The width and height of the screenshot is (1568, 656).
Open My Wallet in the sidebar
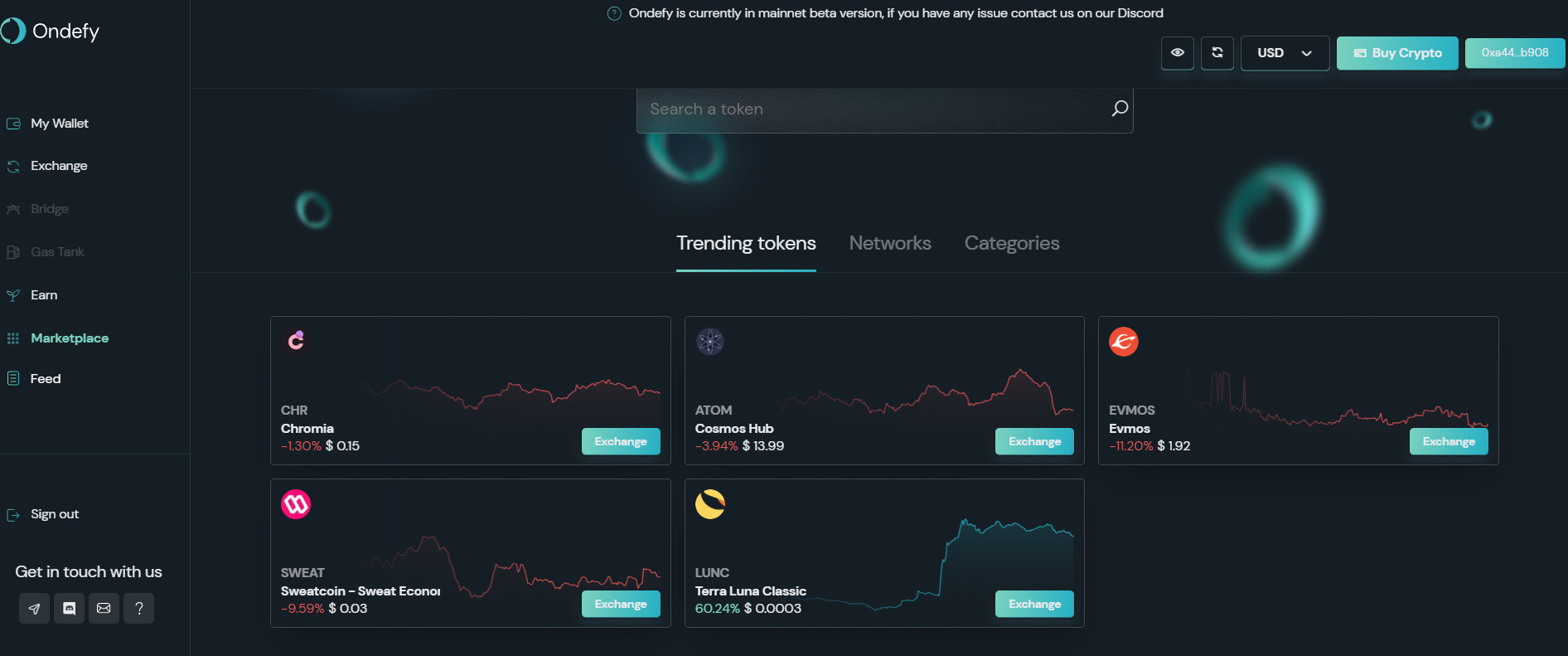tap(60, 124)
